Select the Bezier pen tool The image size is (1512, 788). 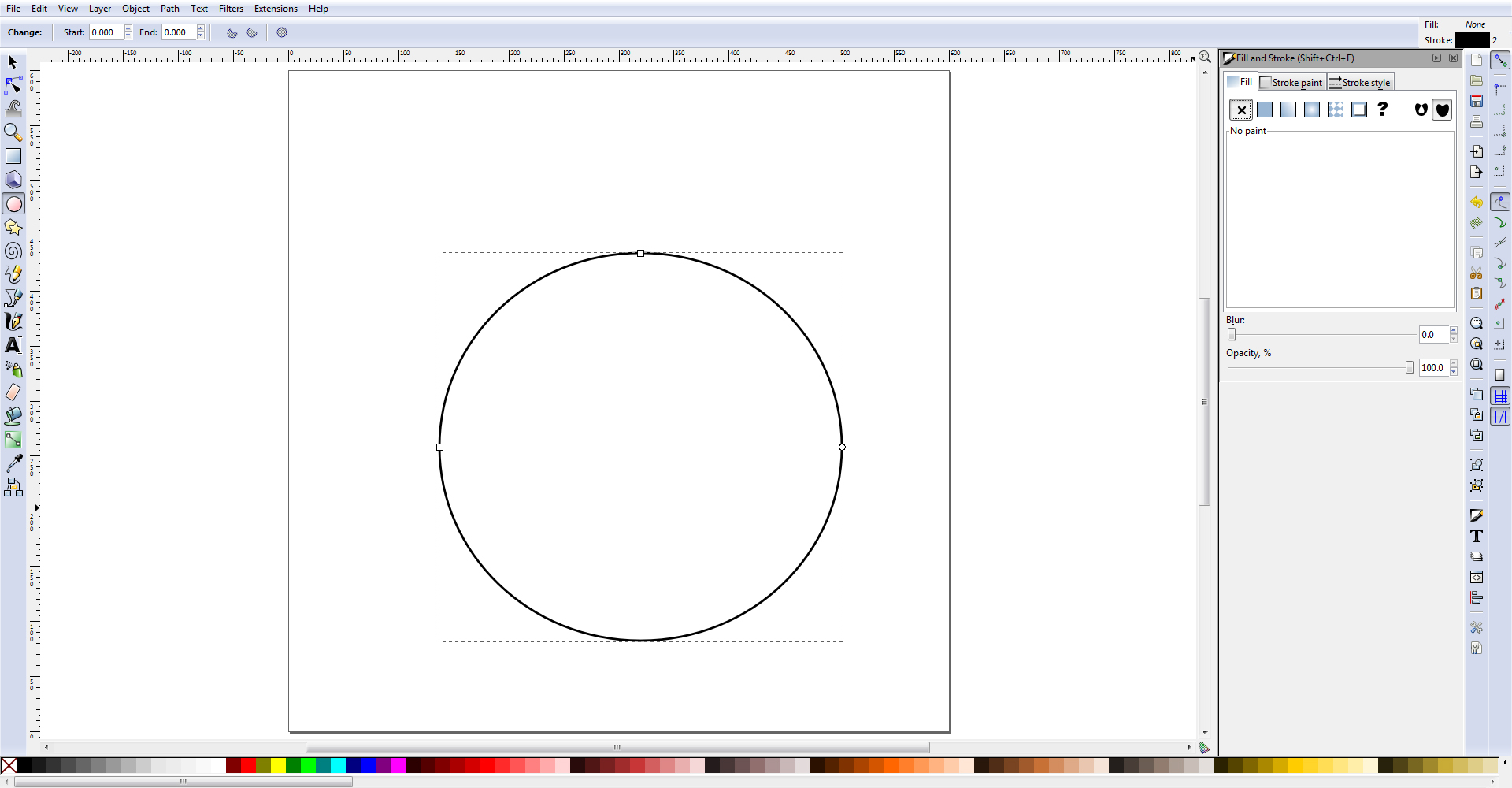pyautogui.click(x=13, y=298)
